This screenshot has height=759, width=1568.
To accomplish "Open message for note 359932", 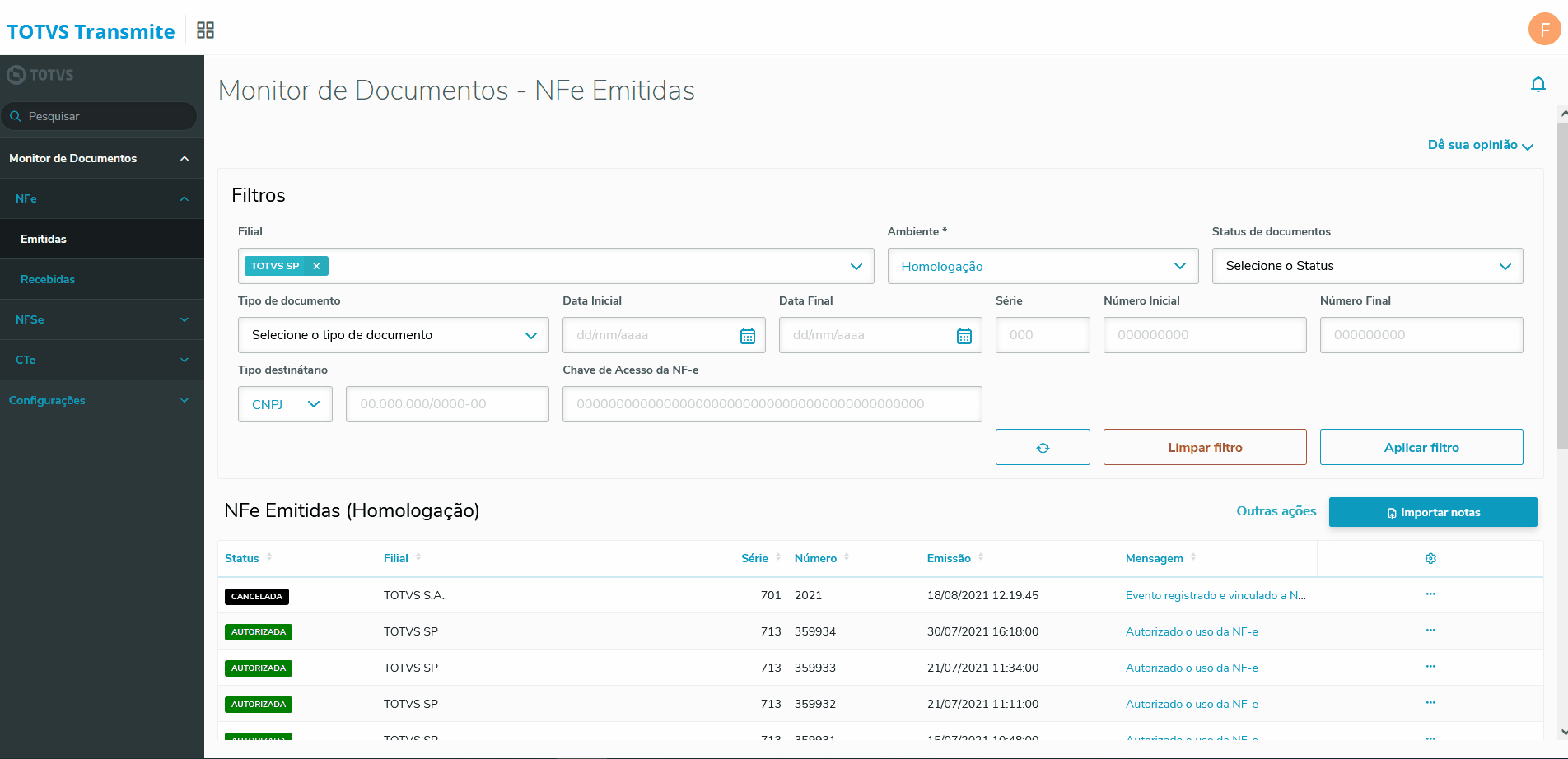I will 1192,704.
